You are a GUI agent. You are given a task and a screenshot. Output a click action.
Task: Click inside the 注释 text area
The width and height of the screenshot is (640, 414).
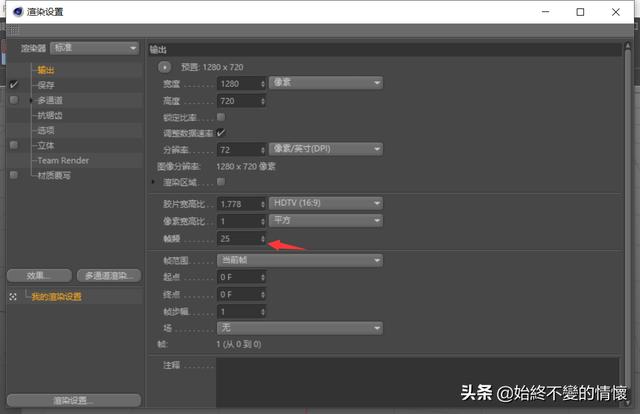418,382
